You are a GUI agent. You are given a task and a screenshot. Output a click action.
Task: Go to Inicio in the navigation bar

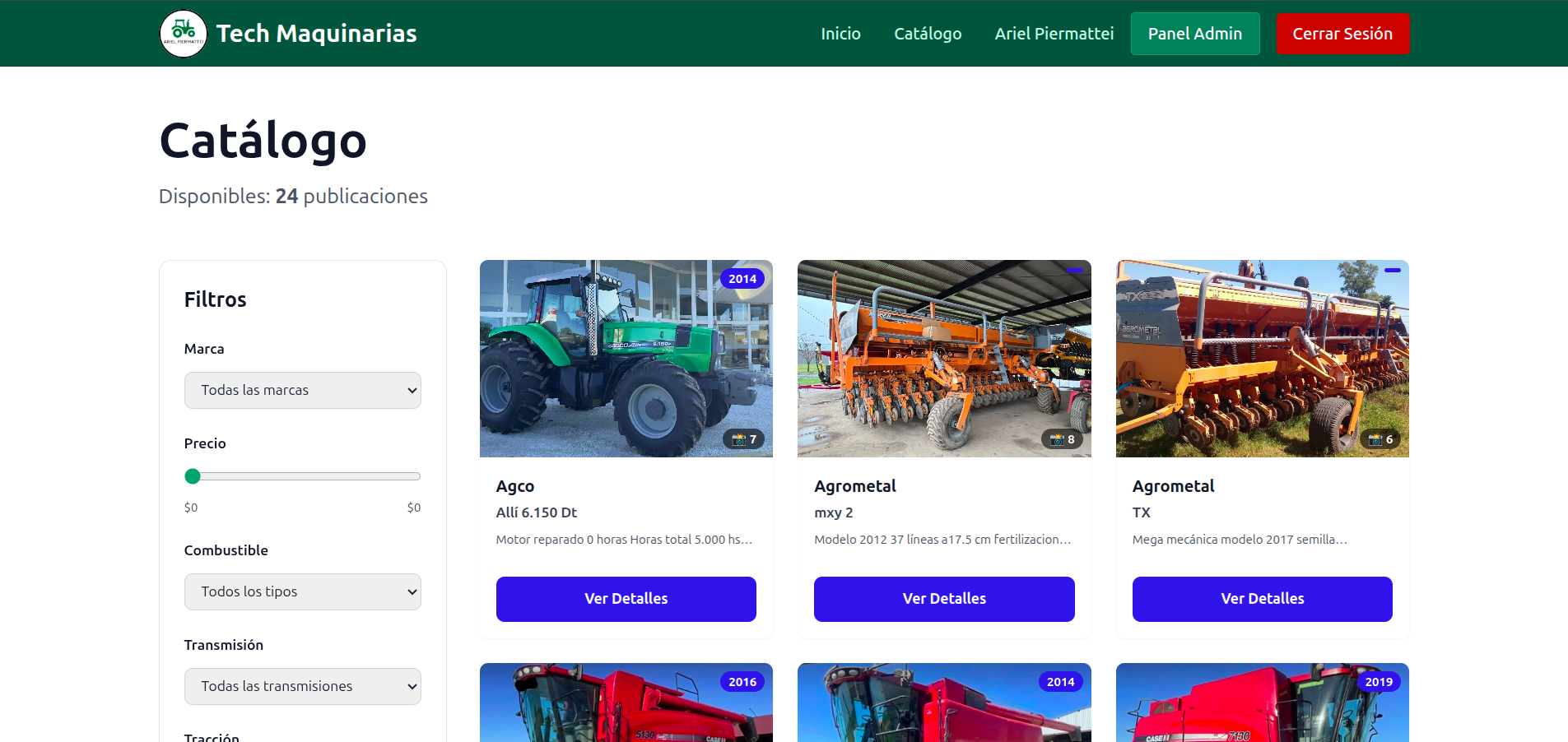840,34
